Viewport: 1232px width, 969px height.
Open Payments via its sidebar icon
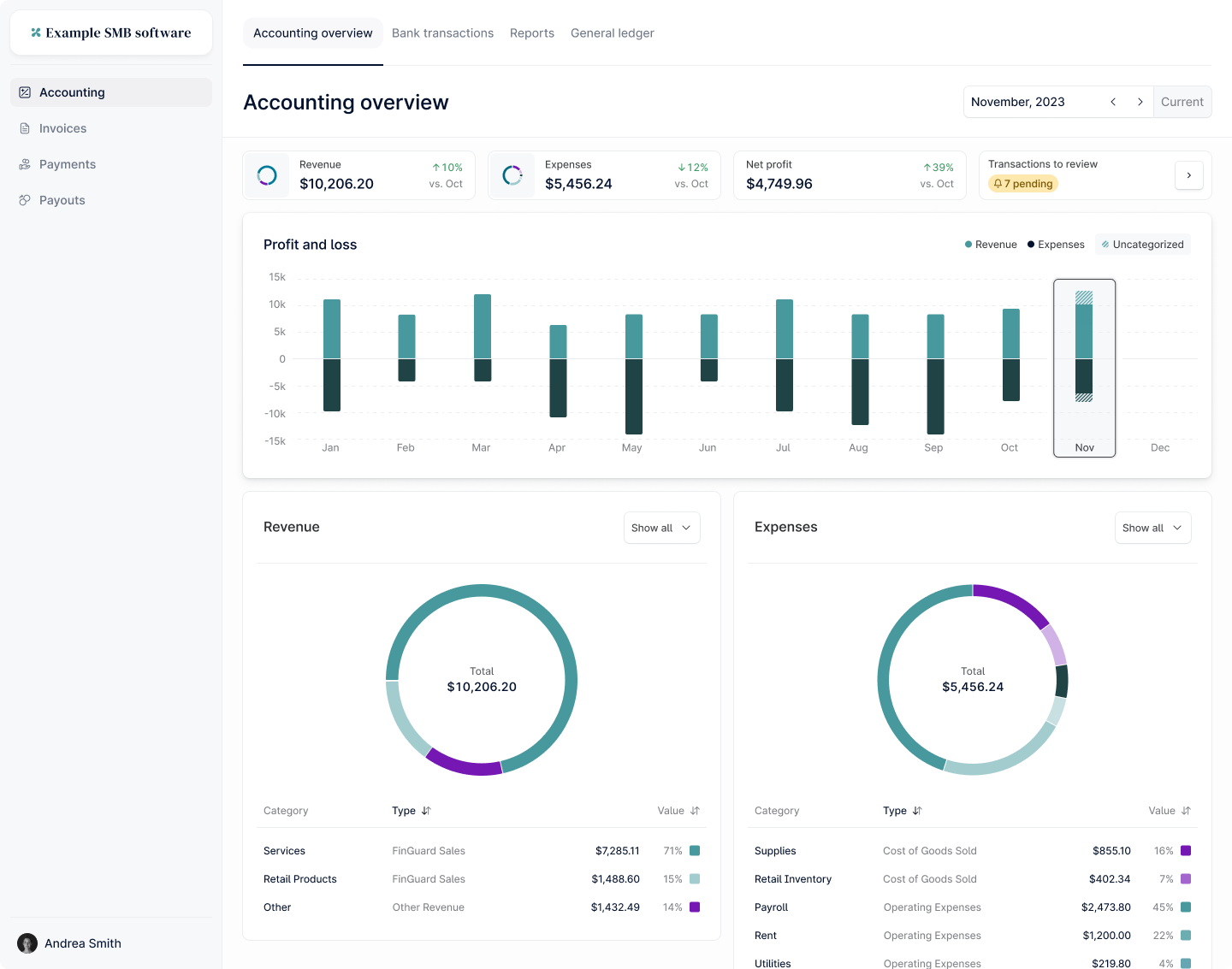click(25, 164)
